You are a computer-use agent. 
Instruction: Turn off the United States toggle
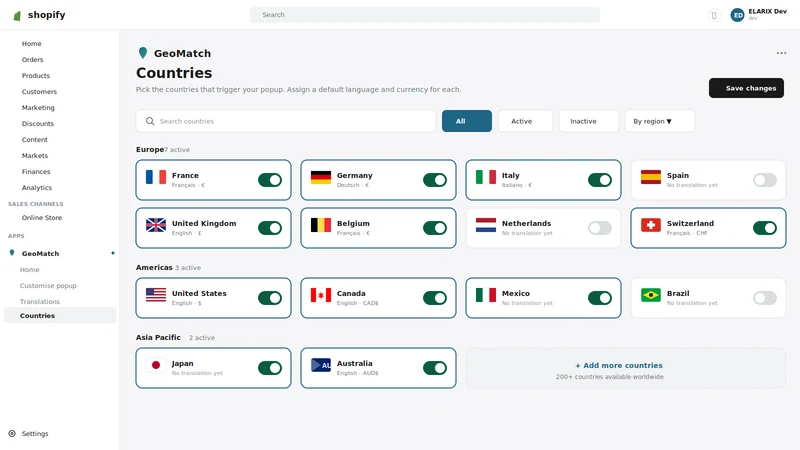[270, 298]
